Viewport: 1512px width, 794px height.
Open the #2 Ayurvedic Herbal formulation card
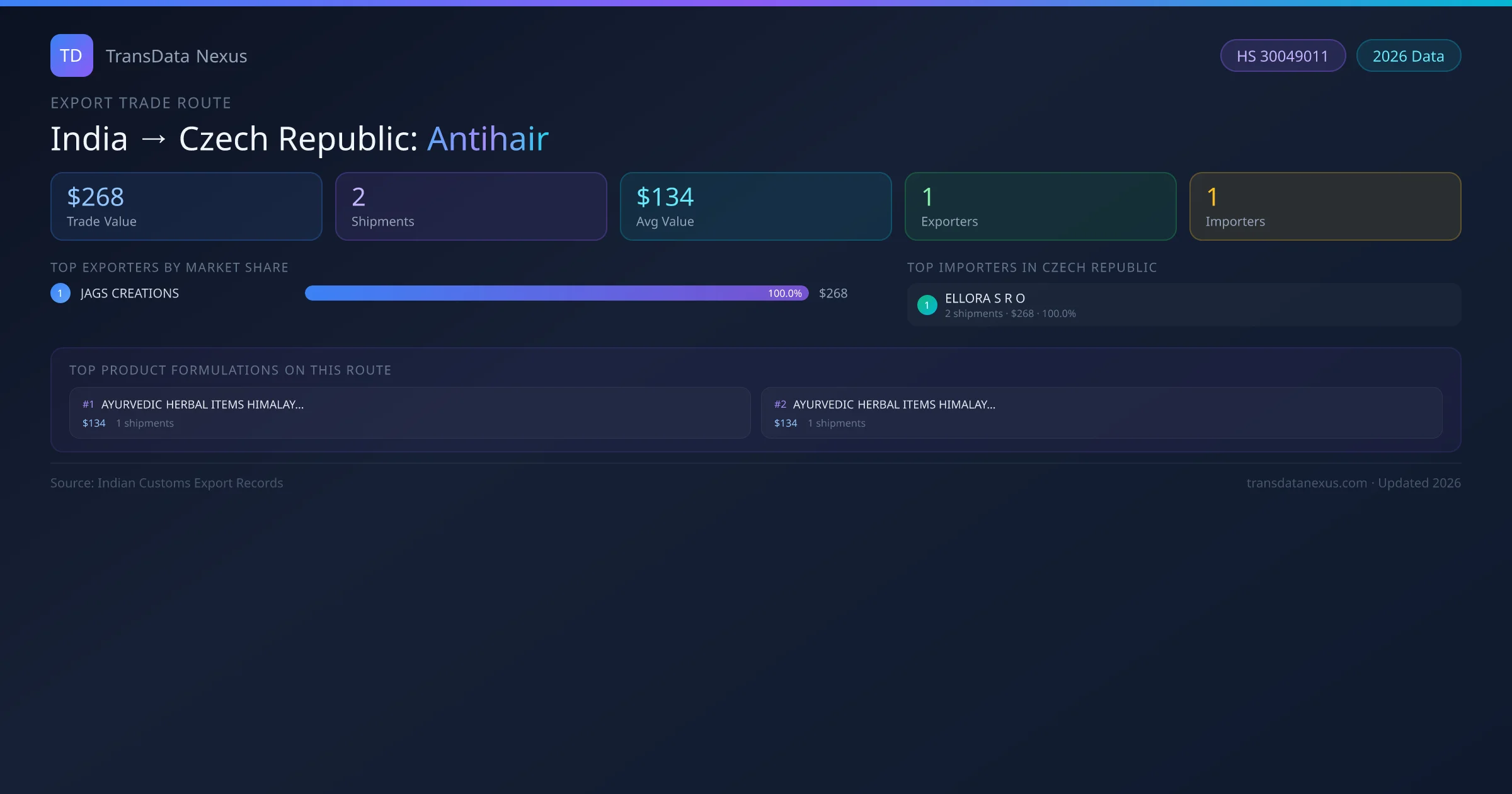click(x=1101, y=413)
